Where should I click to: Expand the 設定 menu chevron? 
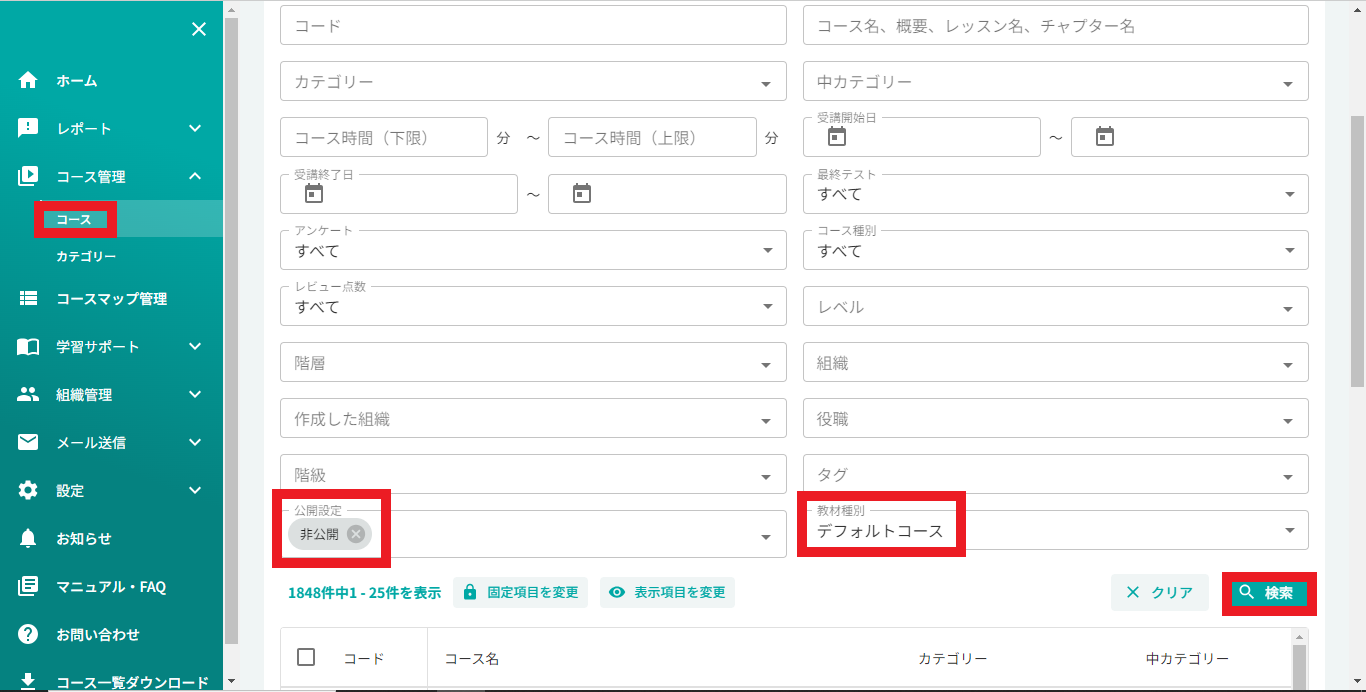coord(195,490)
